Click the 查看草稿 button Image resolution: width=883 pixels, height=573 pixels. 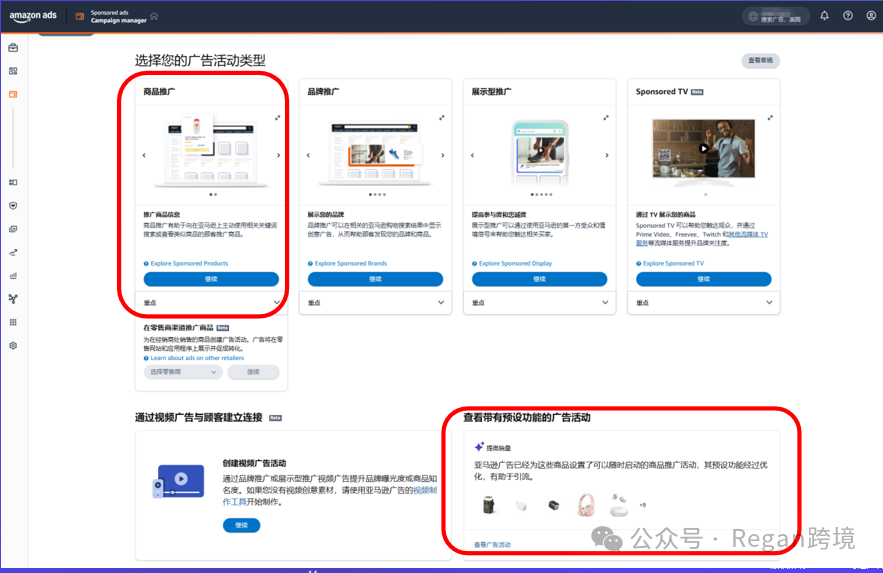point(760,61)
